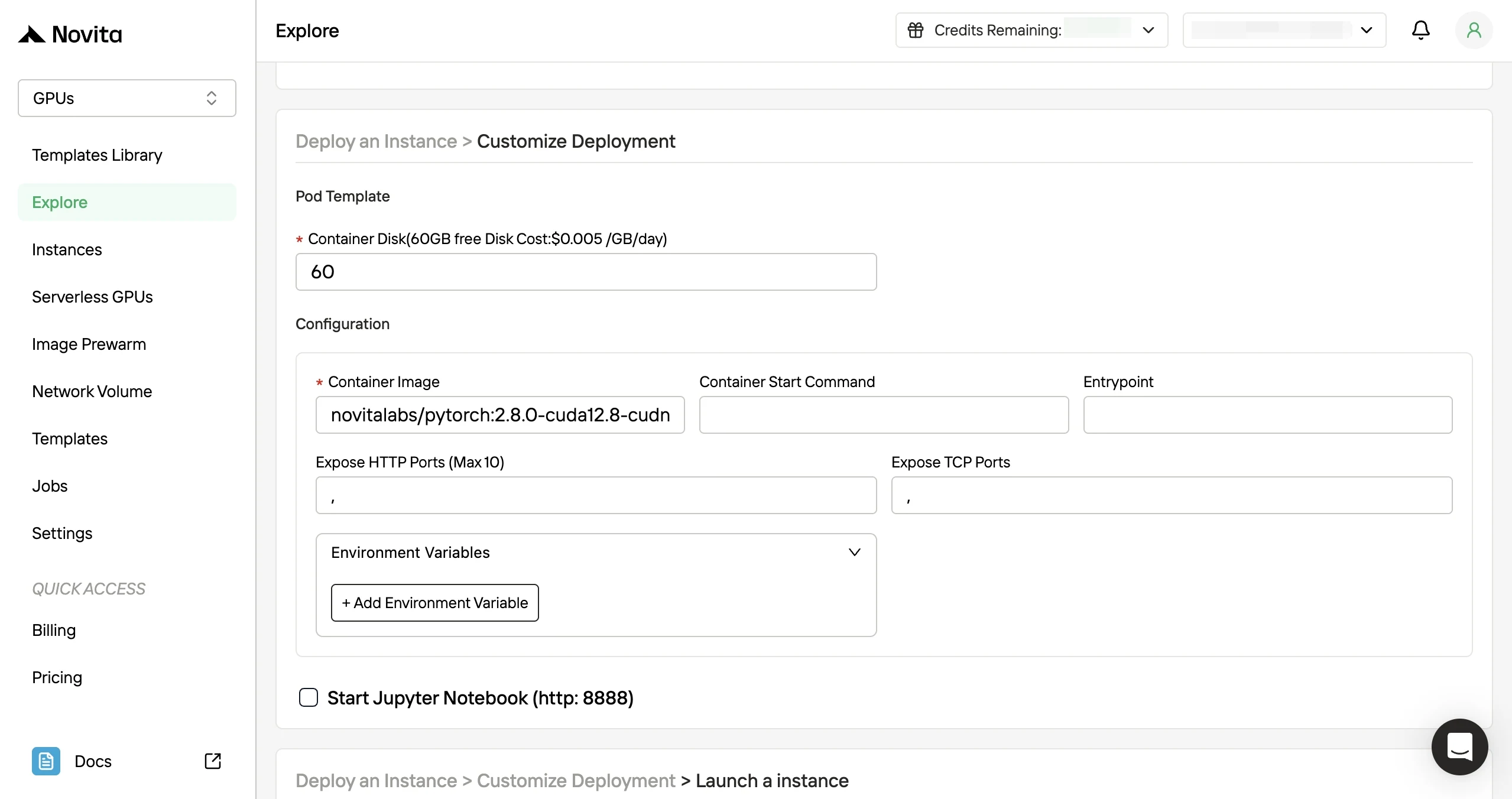This screenshot has width=1512, height=799.
Task: Click Add Environment Variable button
Action: click(434, 603)
